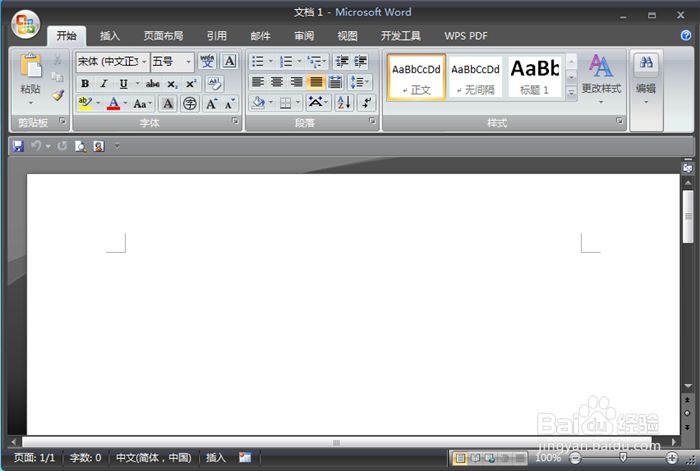
Task: Align text right
Action: pyautogui.click(x=296, y=82)
